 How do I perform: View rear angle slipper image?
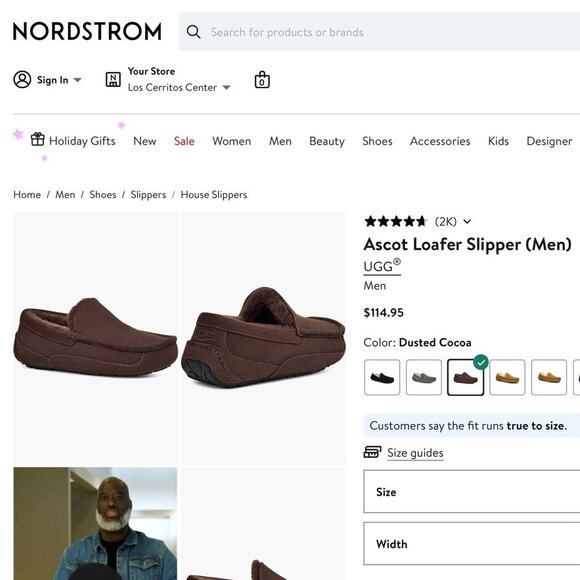point(263,338)
